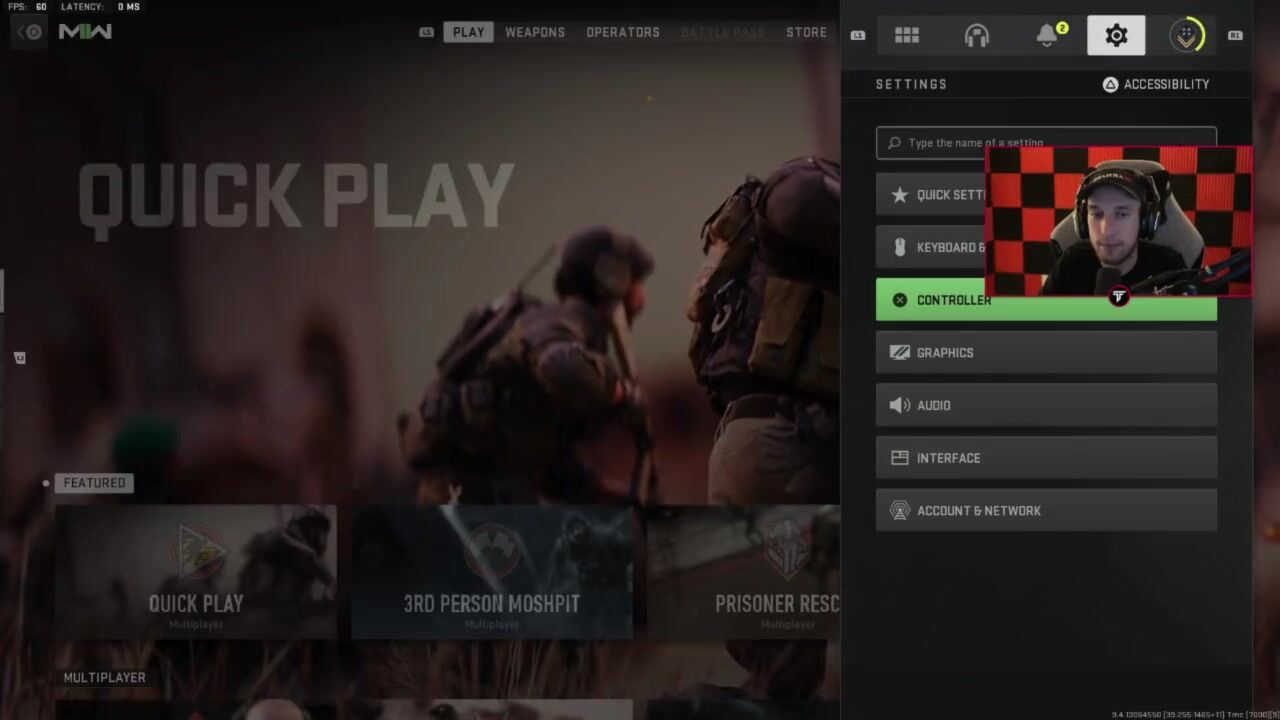Click the Account & Network icon
Viewport: 1280px width, 720px height.
click(x=899, y=511)
